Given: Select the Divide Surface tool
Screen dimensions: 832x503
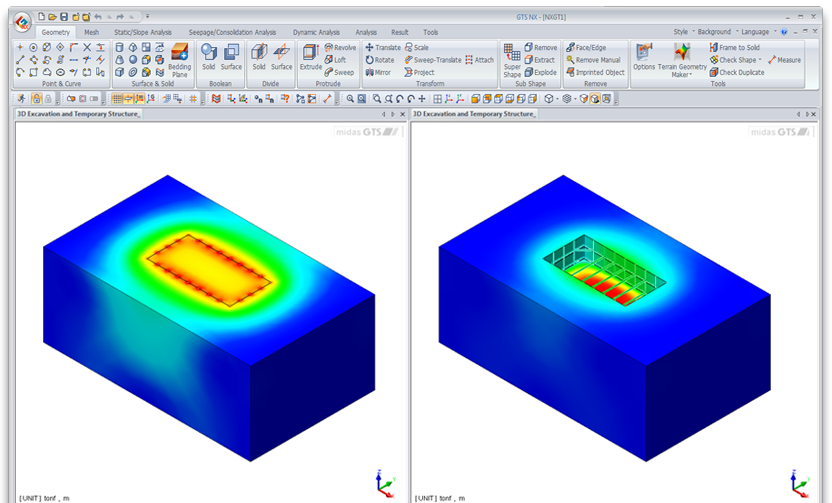Looking at the screenshot, I should (282, 56).
